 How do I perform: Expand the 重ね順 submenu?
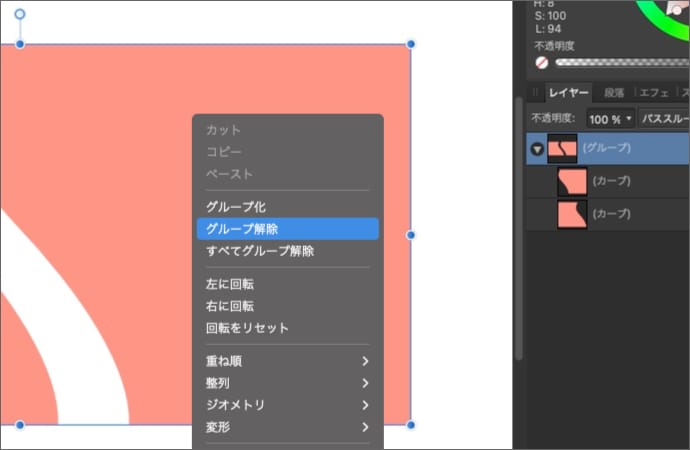287,361
